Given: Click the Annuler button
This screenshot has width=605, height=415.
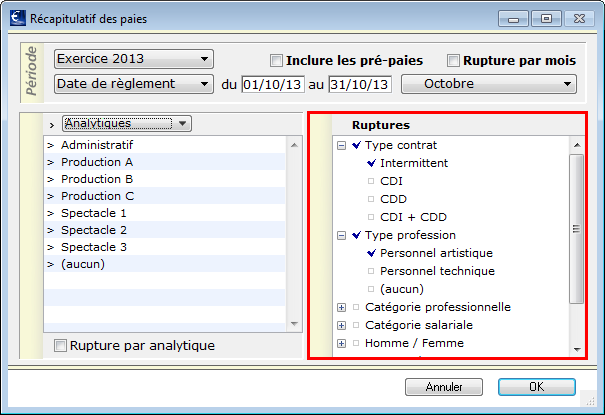Looking at the screenshot, I should [444, 387].
